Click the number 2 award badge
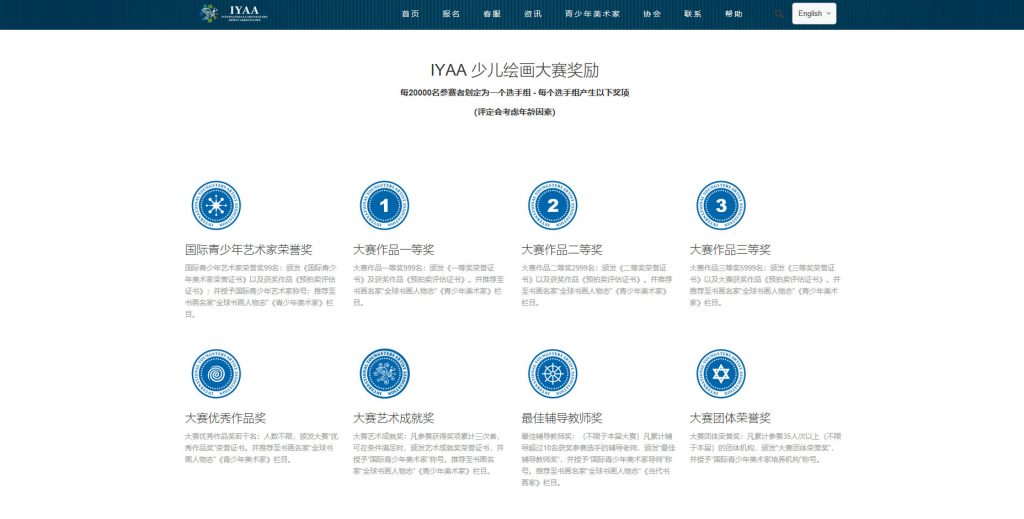This screenshot has width=1024, height=519. pyautogui.click(x=552, y=206)
